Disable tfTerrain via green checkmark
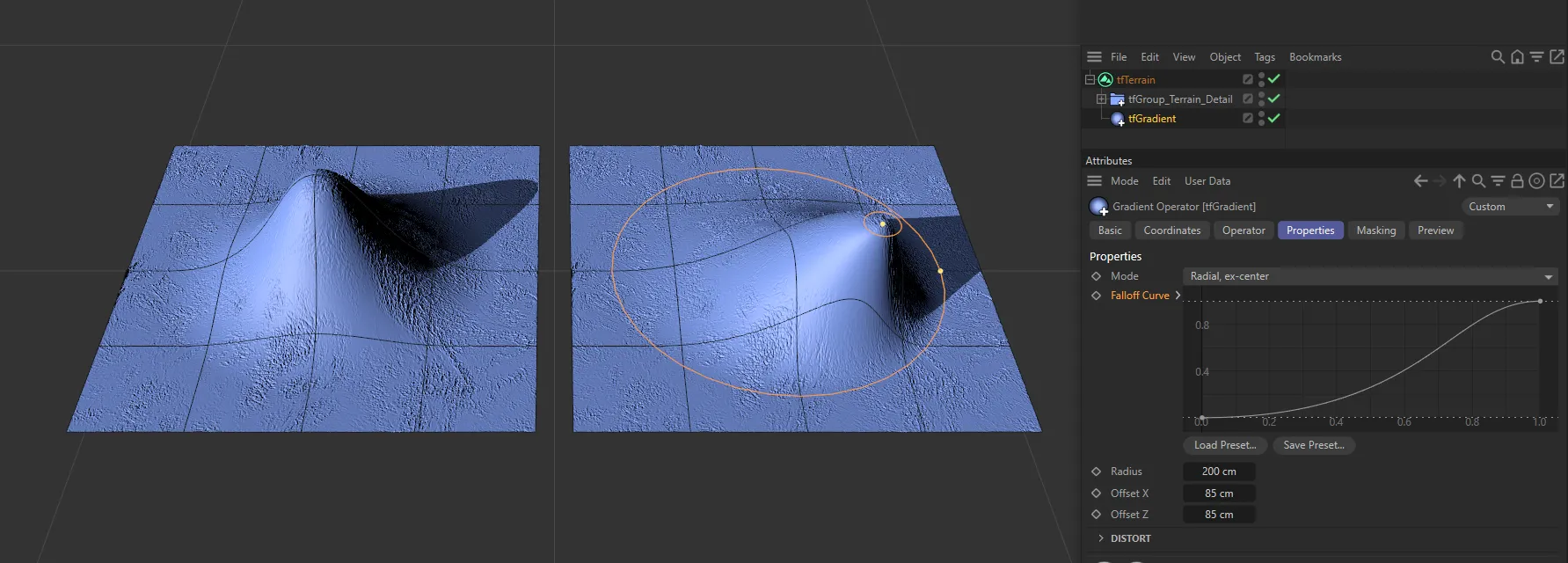This screenshot has height=563, width=1568. (1274, 78)
